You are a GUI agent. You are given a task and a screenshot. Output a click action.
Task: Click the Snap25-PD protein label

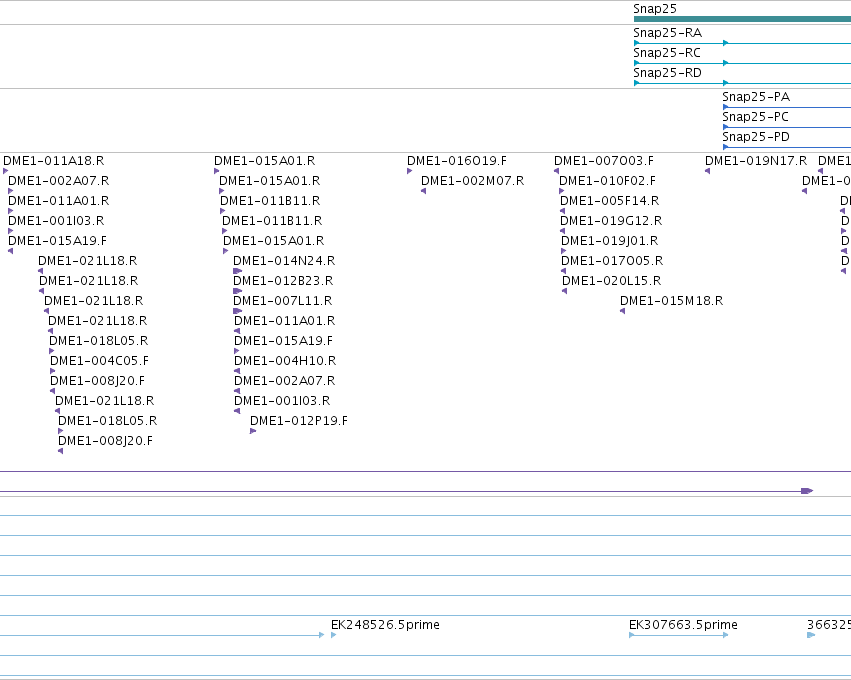[755, 137]
